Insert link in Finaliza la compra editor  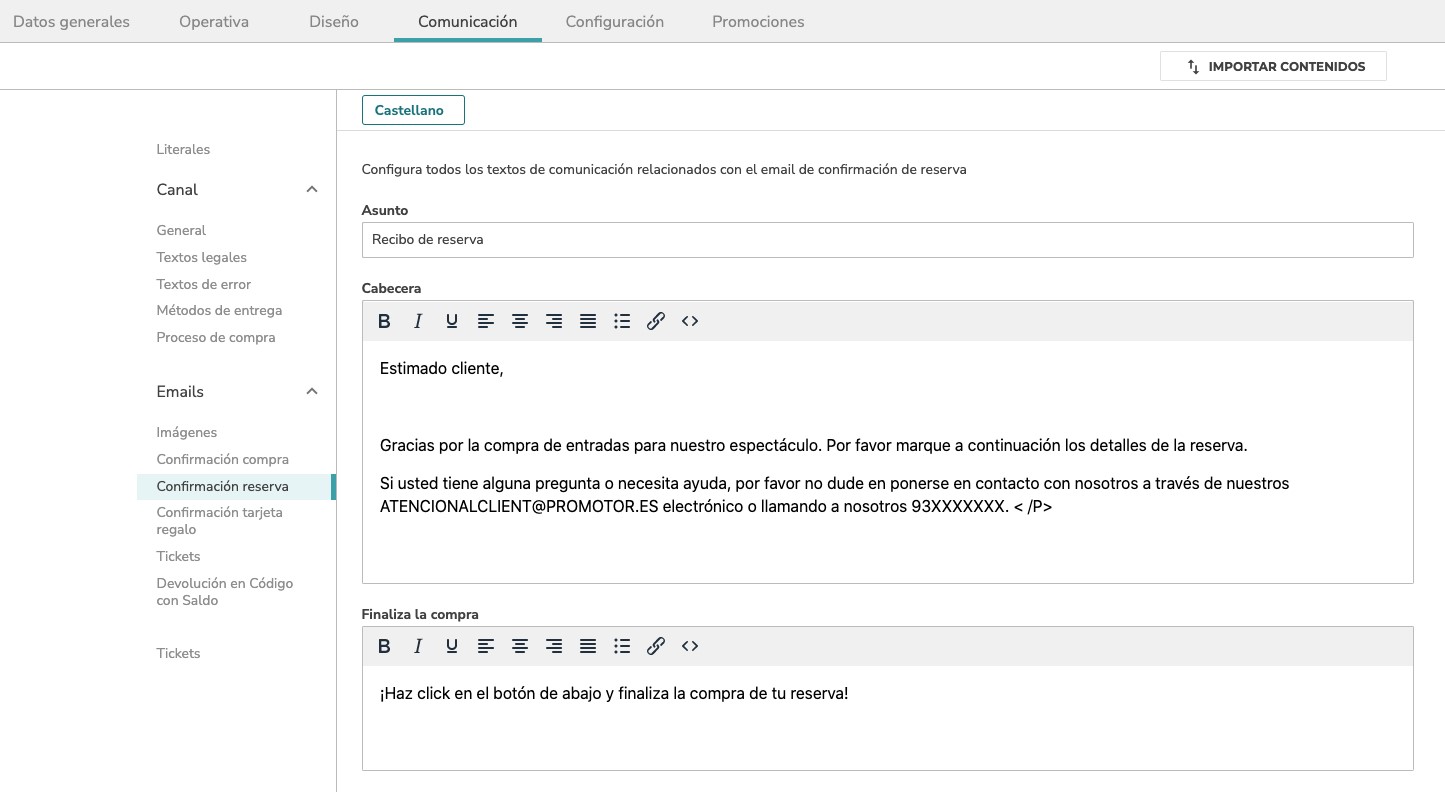coord(656,646)
